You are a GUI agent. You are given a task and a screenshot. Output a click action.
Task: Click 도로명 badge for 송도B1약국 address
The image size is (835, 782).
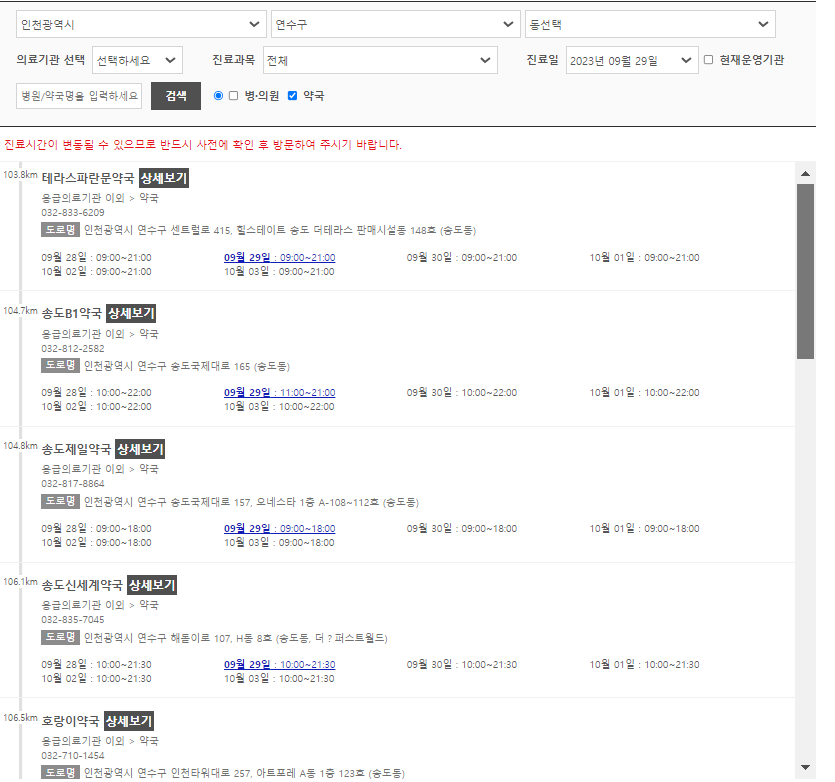(x=60, y=365)
